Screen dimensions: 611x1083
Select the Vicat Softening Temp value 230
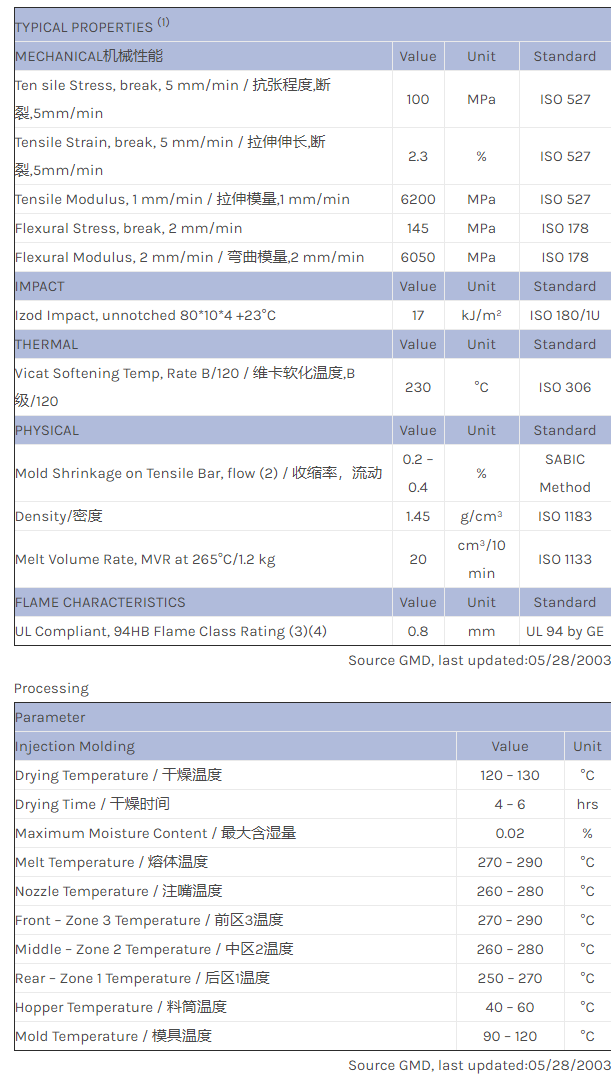pos(418,387)
